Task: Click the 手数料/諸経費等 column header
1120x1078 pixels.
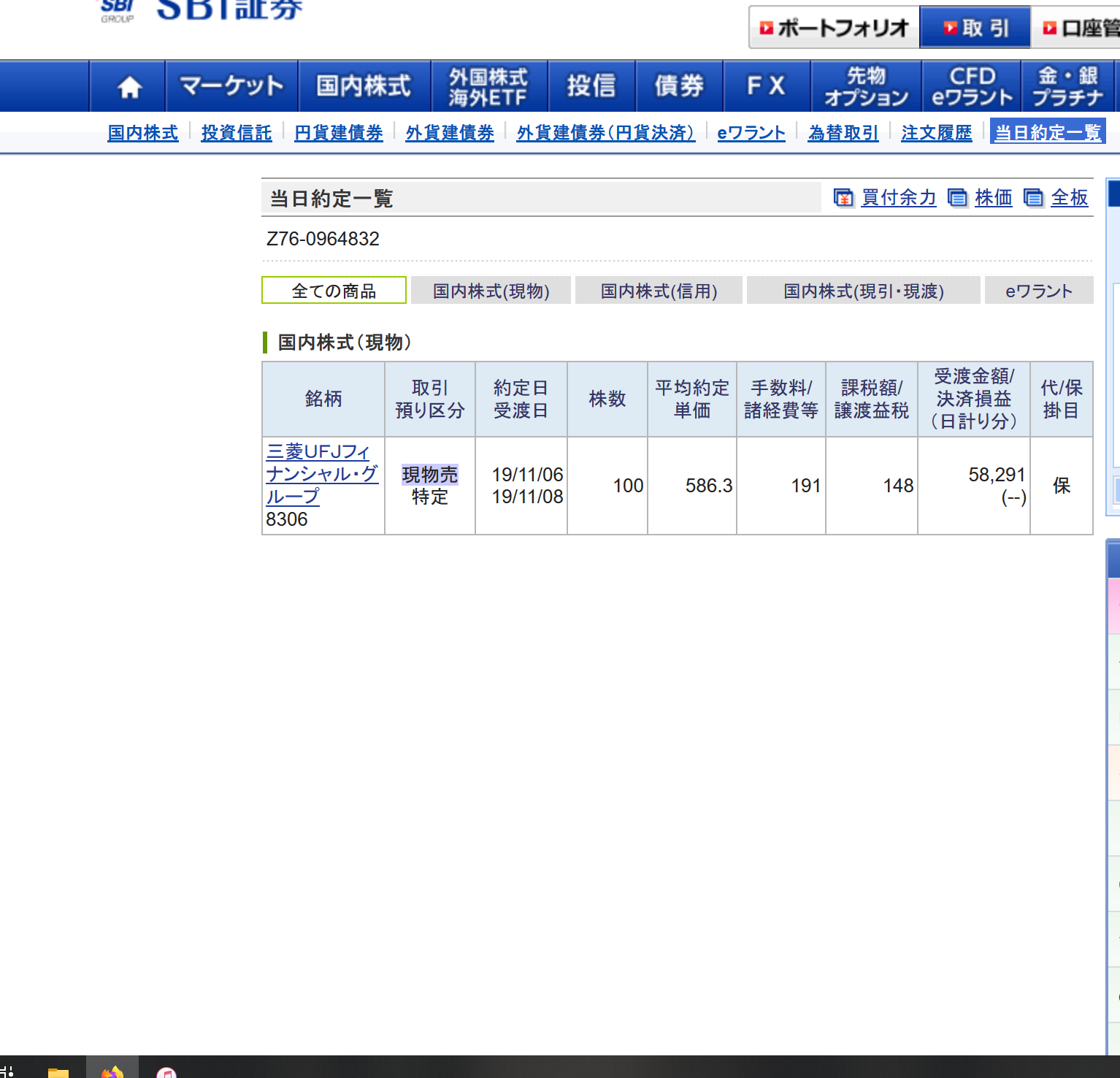Action: 781,399
